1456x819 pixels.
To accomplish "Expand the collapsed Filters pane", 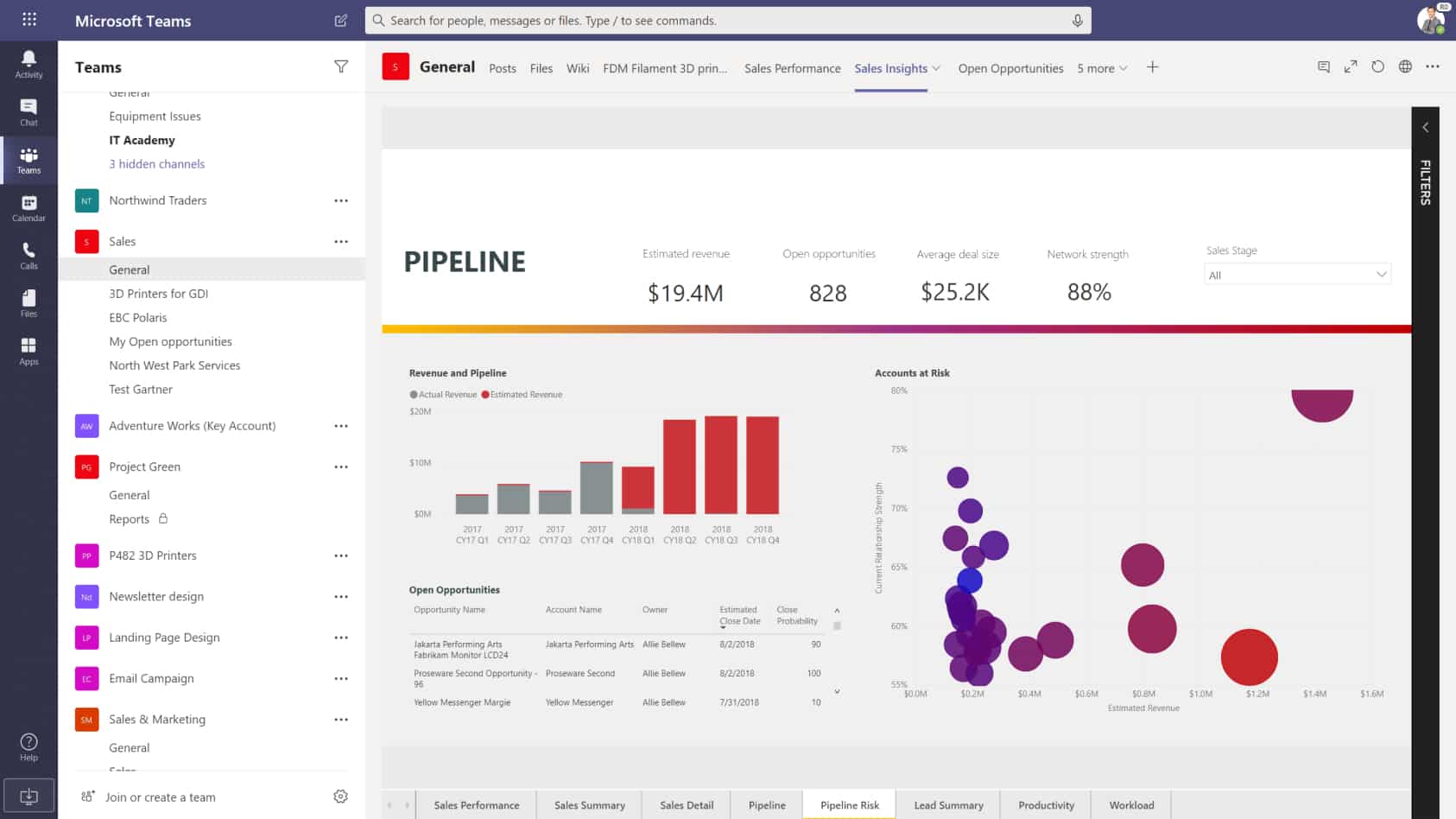I will pyautogui.click(x=1425, y=128).
